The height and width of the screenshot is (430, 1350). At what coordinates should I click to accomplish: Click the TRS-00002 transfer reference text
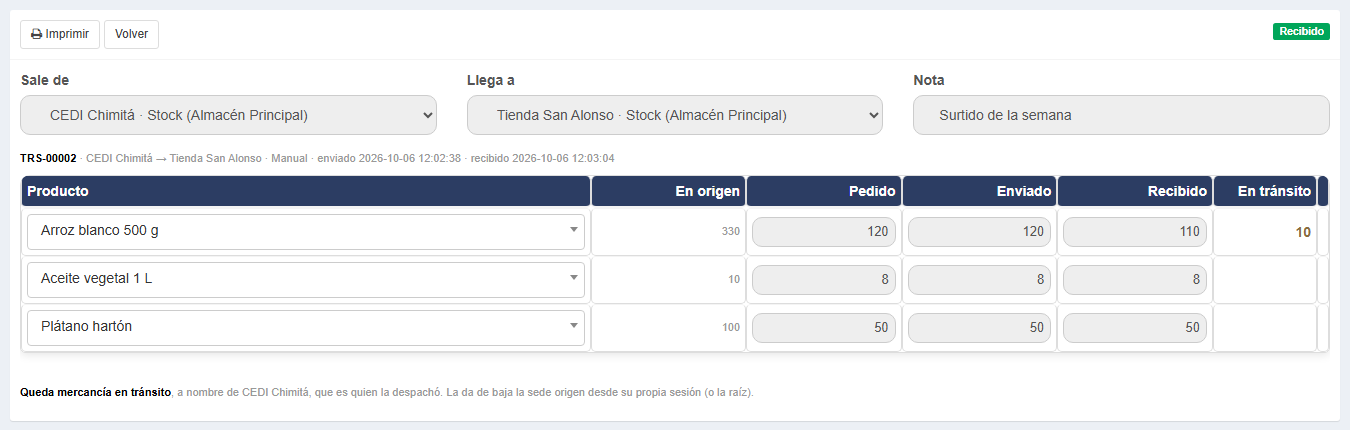pos(48,158)
